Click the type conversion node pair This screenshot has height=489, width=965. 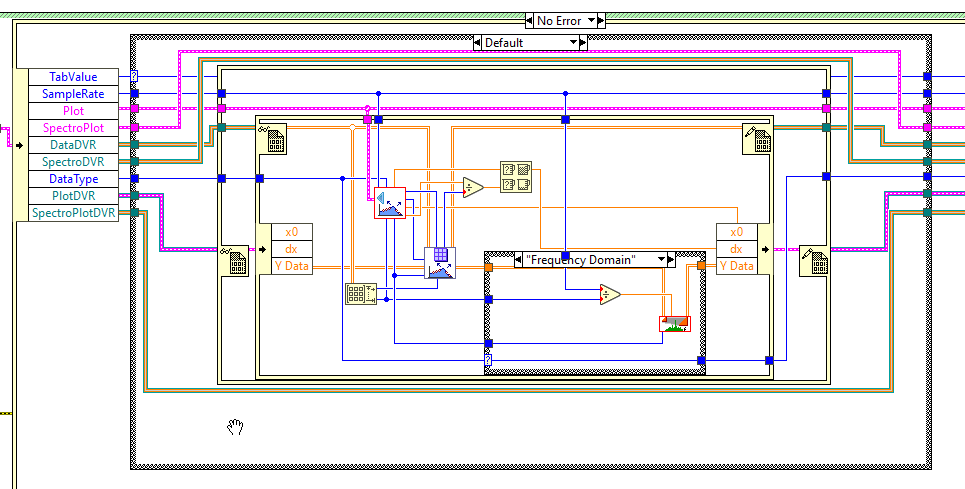pyautogui.click(x=516, y=177)
